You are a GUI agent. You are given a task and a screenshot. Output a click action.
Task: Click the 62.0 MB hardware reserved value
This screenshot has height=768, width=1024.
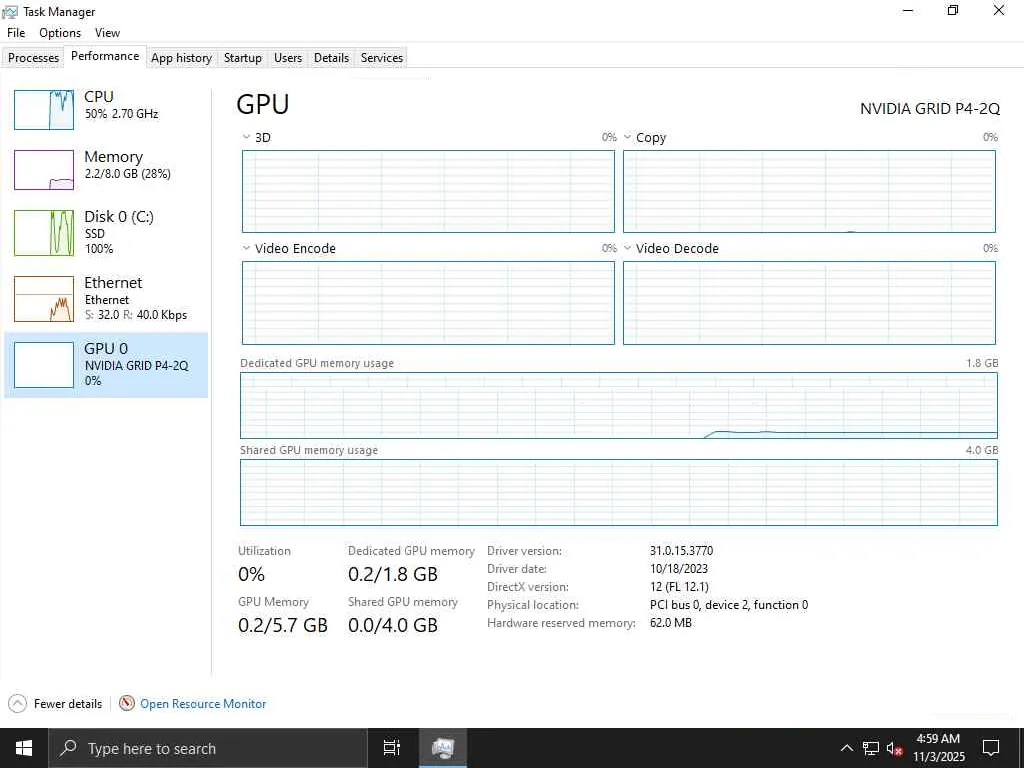click(671, 623)
